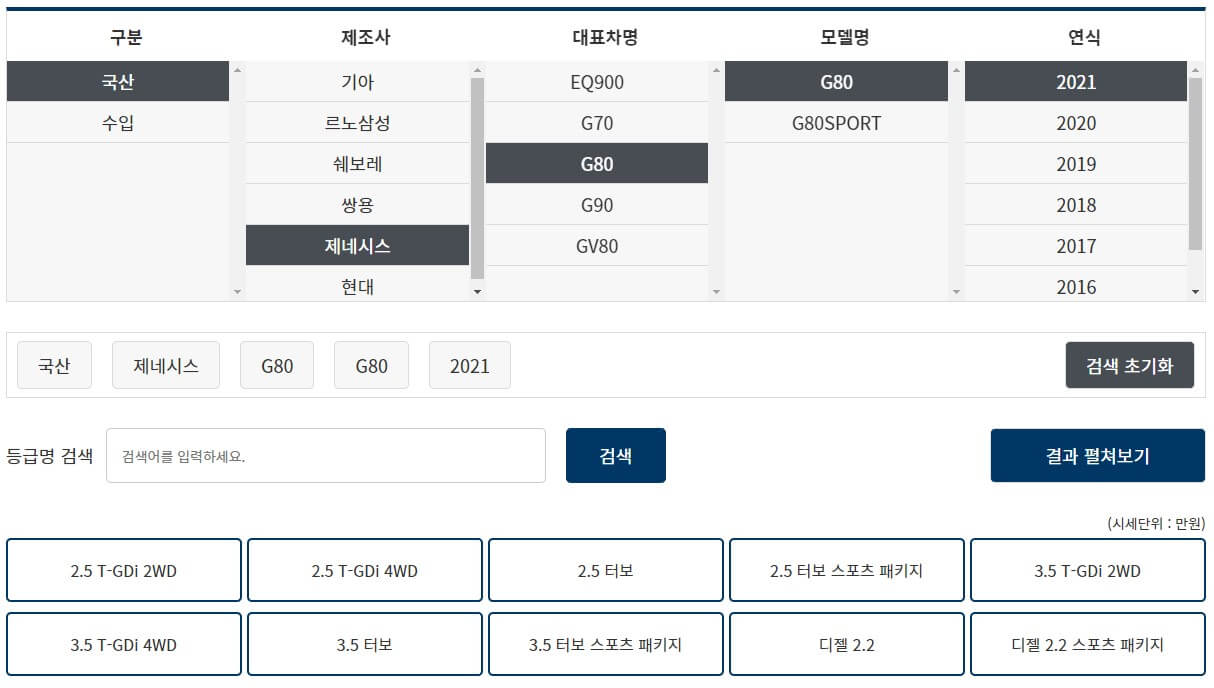The width and height of the screenshot is (1214, 688).
Task: Pick model year 2021 in 연식 list
Action: click(x=1076, y=82)
